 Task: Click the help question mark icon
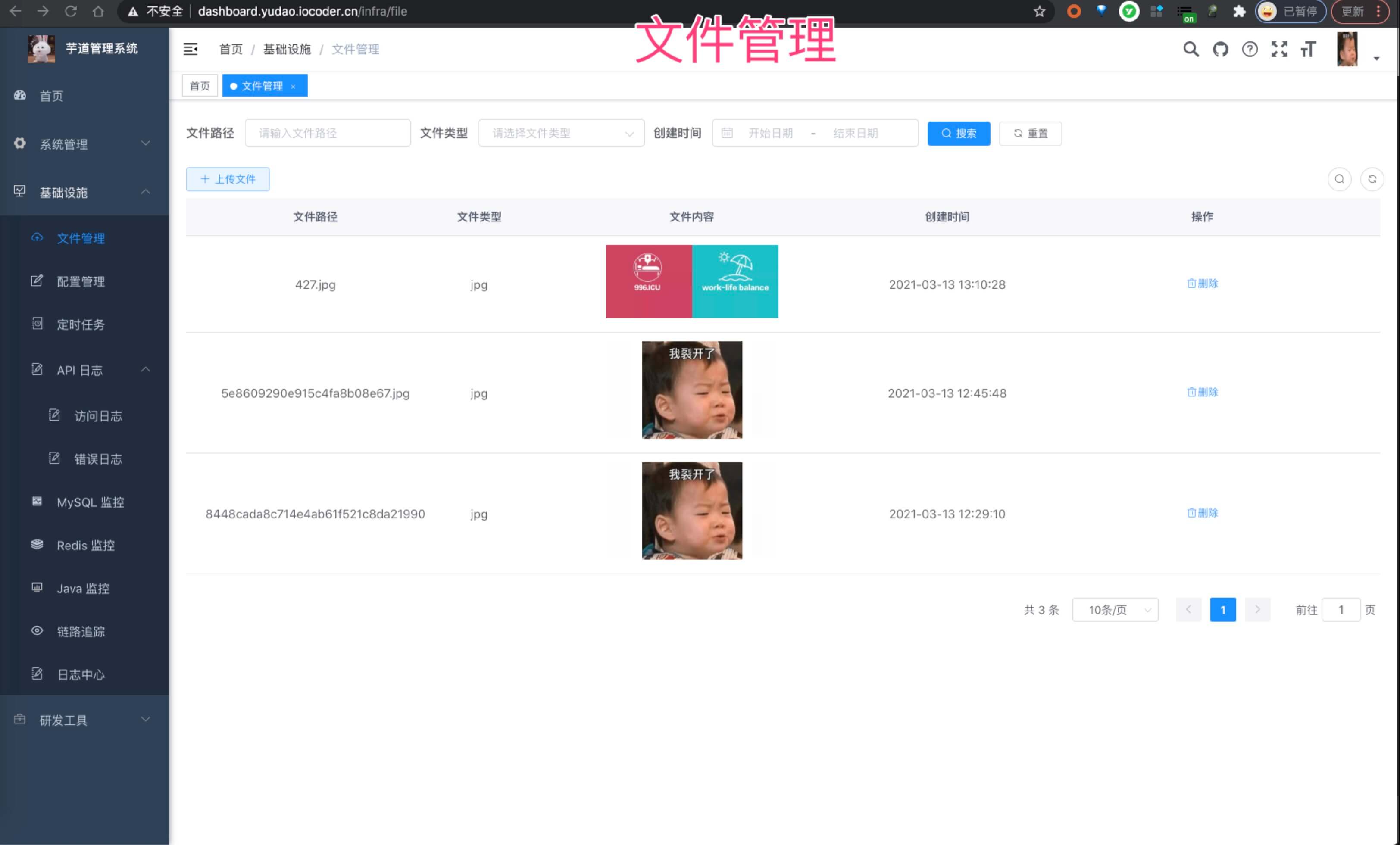click(1250, 50)
